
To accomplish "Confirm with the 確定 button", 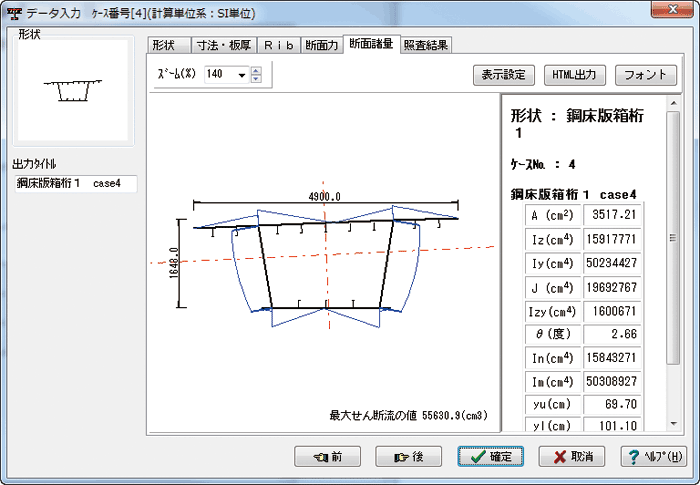I will [x=490, y=456].
